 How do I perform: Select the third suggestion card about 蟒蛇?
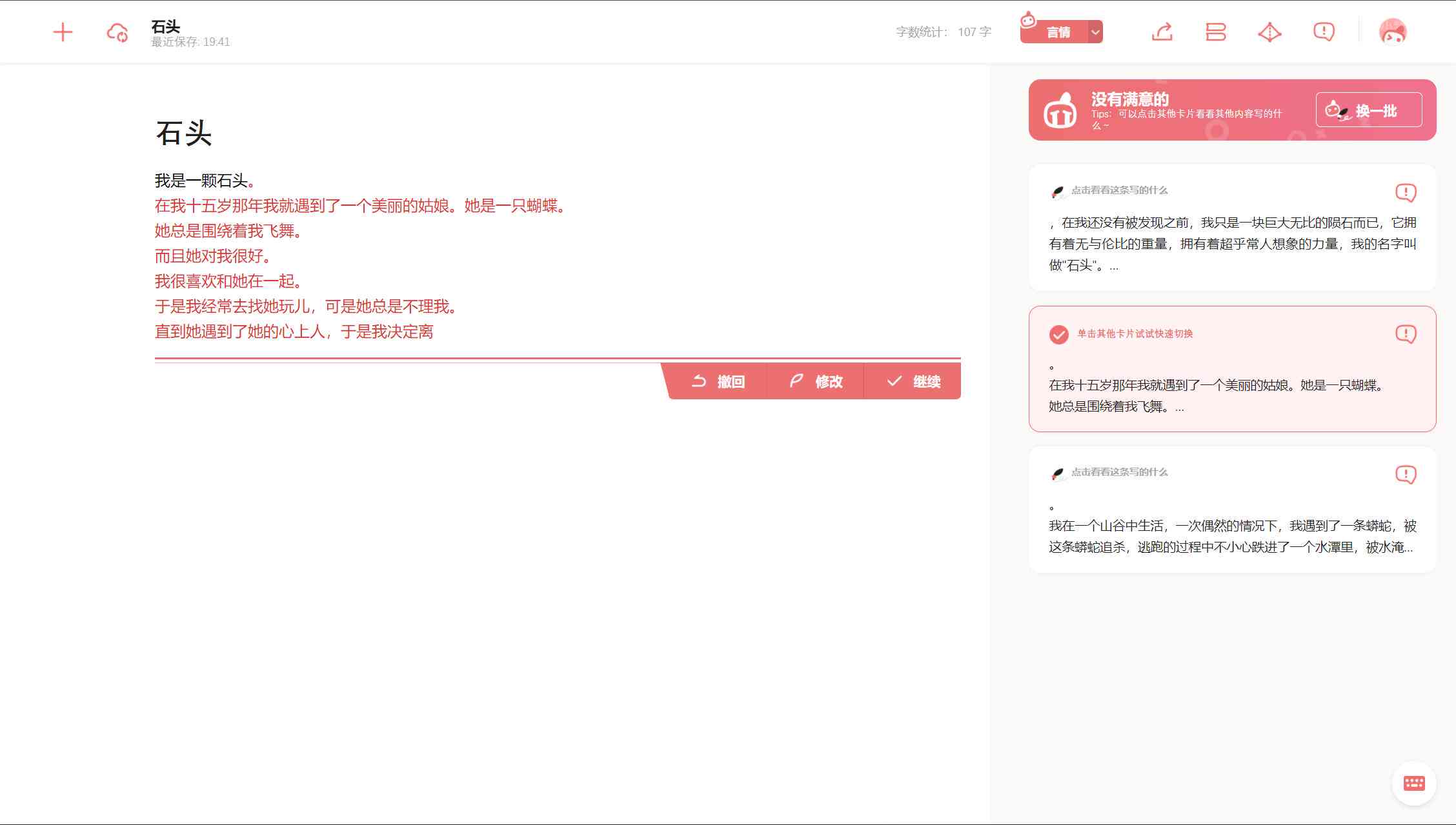[x=1232, y=510]
